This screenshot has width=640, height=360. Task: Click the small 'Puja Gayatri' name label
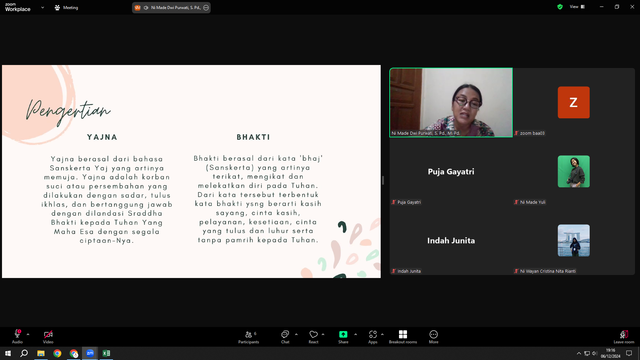[409, 202]
